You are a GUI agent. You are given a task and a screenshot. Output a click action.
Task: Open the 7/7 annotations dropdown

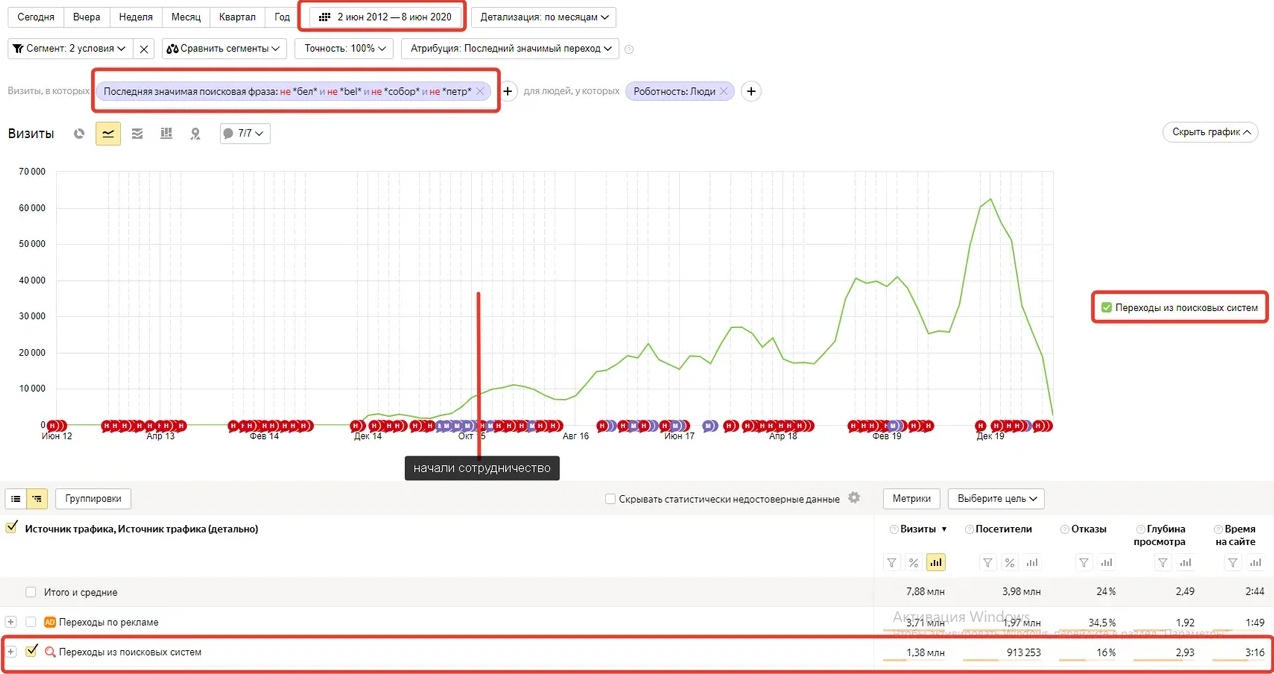(245, 133)
